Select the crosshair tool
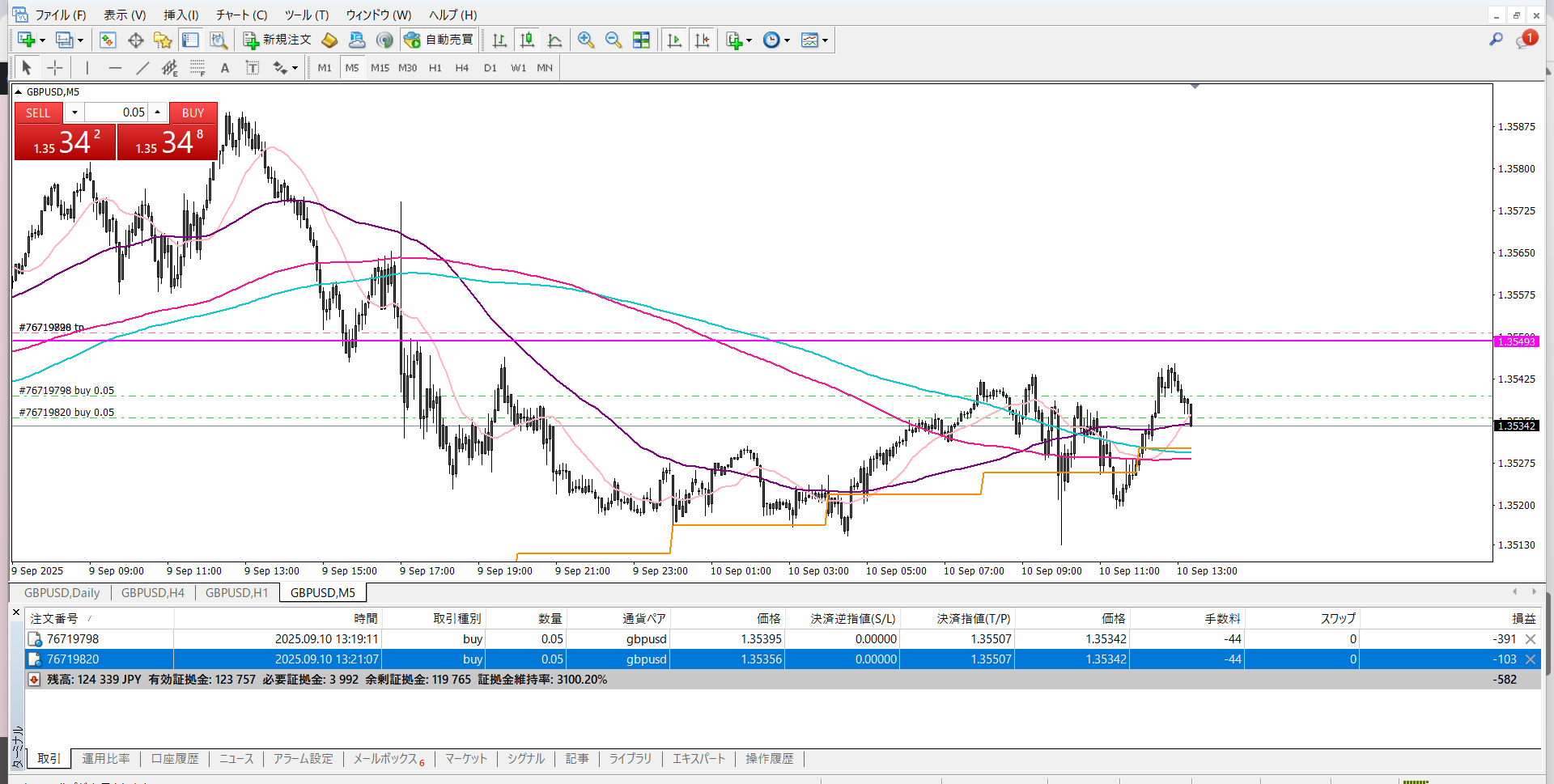This screenshot has height=784, width=1554. (54, 68)
